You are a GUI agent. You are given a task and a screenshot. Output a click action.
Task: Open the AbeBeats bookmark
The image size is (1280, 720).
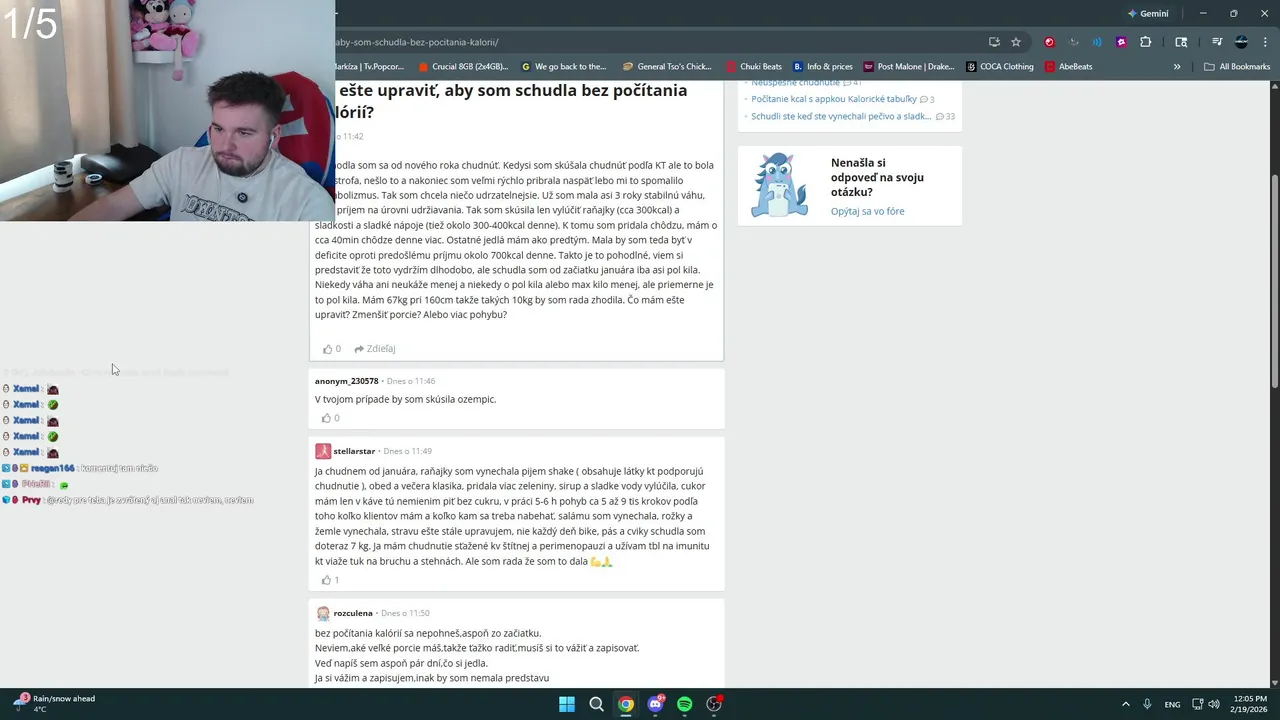(1069, 67)
